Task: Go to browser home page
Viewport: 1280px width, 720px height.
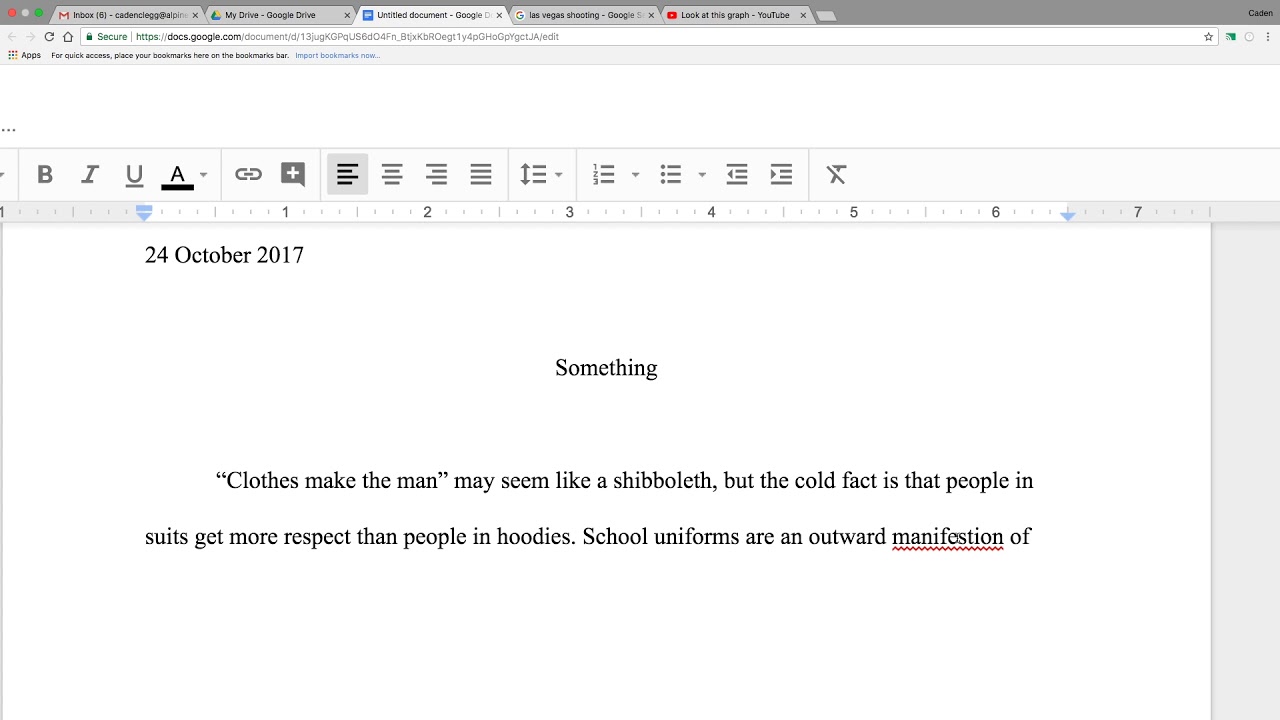Action: (x=68, y=36)
